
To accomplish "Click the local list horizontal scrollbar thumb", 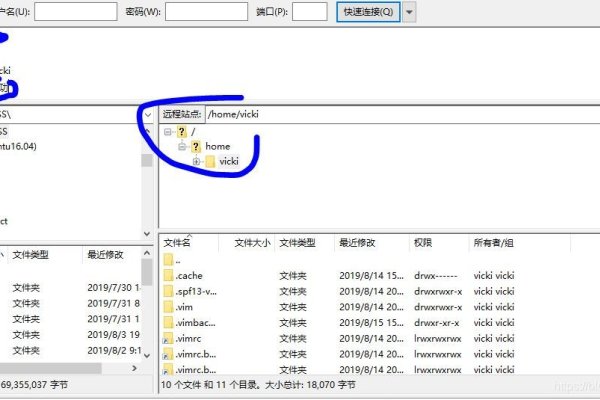I will click(51, 368).
